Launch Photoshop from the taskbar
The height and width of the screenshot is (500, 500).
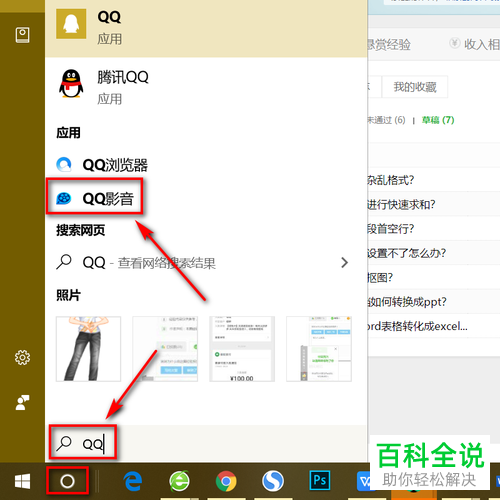coord(319,481)
